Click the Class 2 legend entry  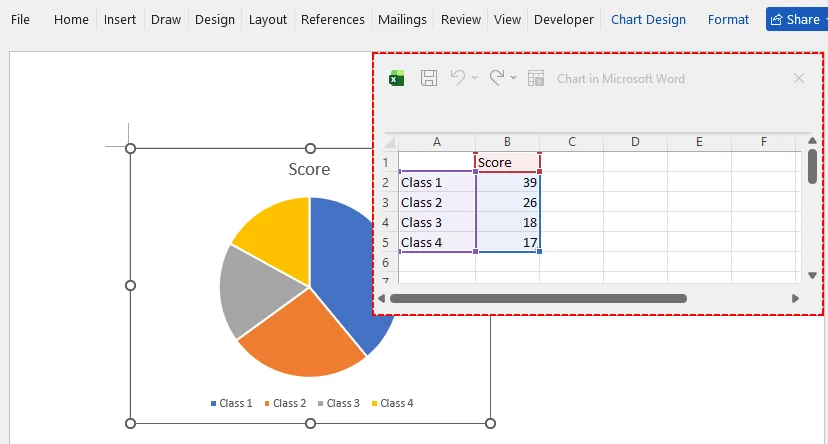(x=285, y=403)
